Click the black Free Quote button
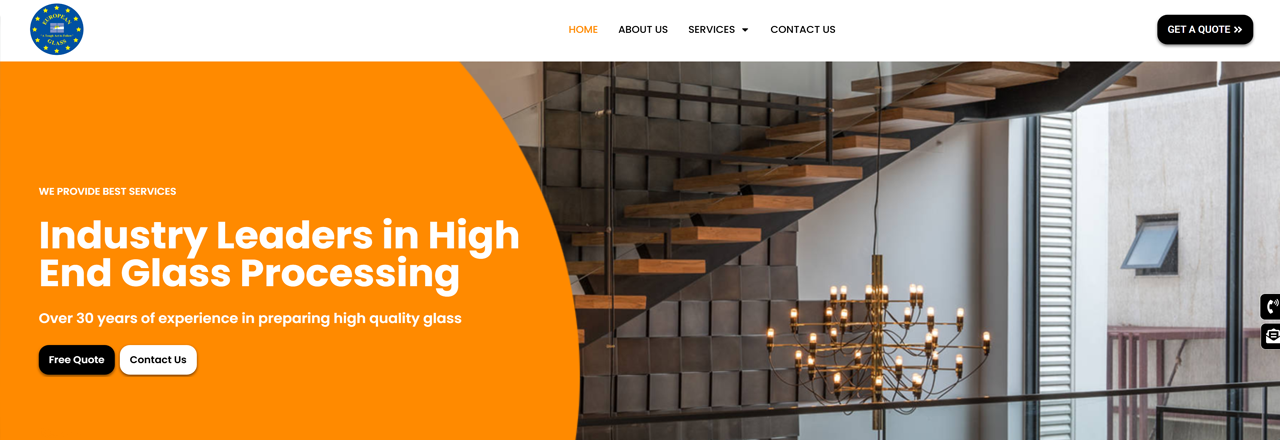Image resolution: width=1280 pixels, height=440 pixels. [77, 360]
